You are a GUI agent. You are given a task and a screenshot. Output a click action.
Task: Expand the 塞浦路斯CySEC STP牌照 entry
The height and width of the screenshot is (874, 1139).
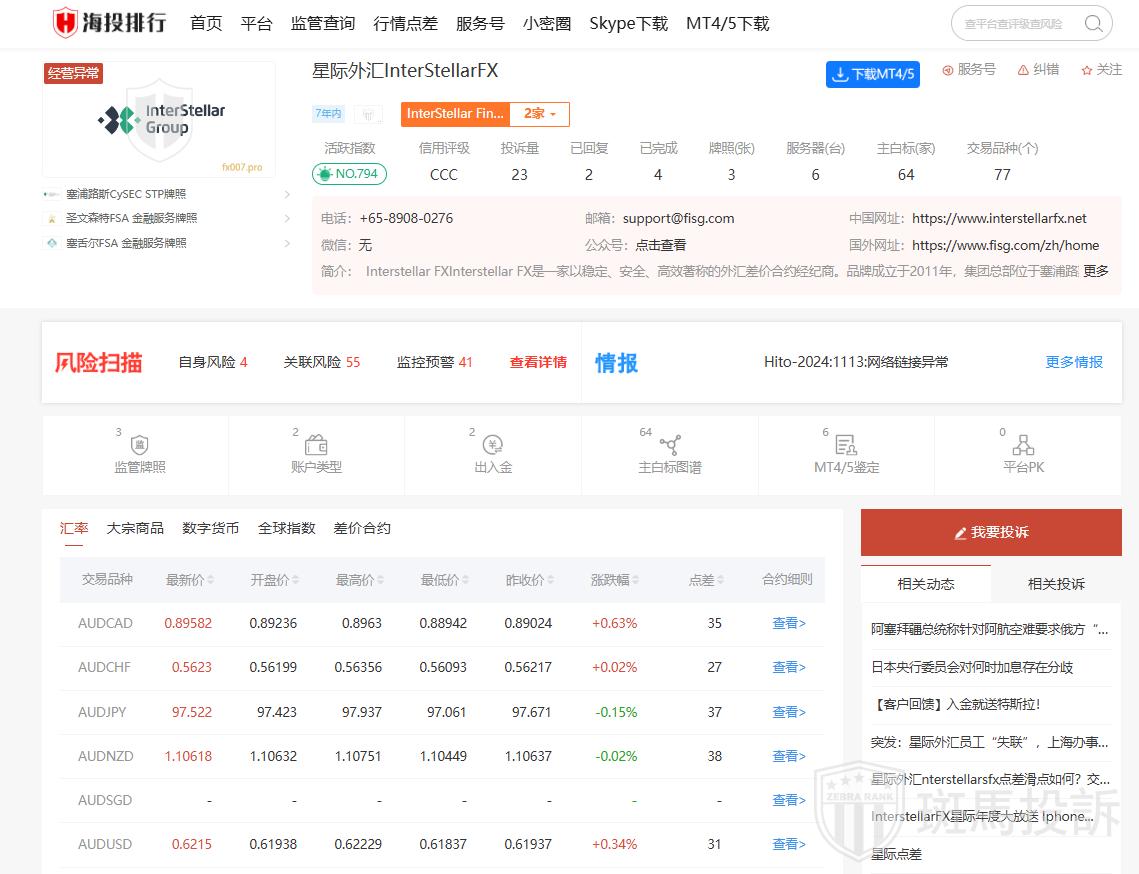[287, 194]
